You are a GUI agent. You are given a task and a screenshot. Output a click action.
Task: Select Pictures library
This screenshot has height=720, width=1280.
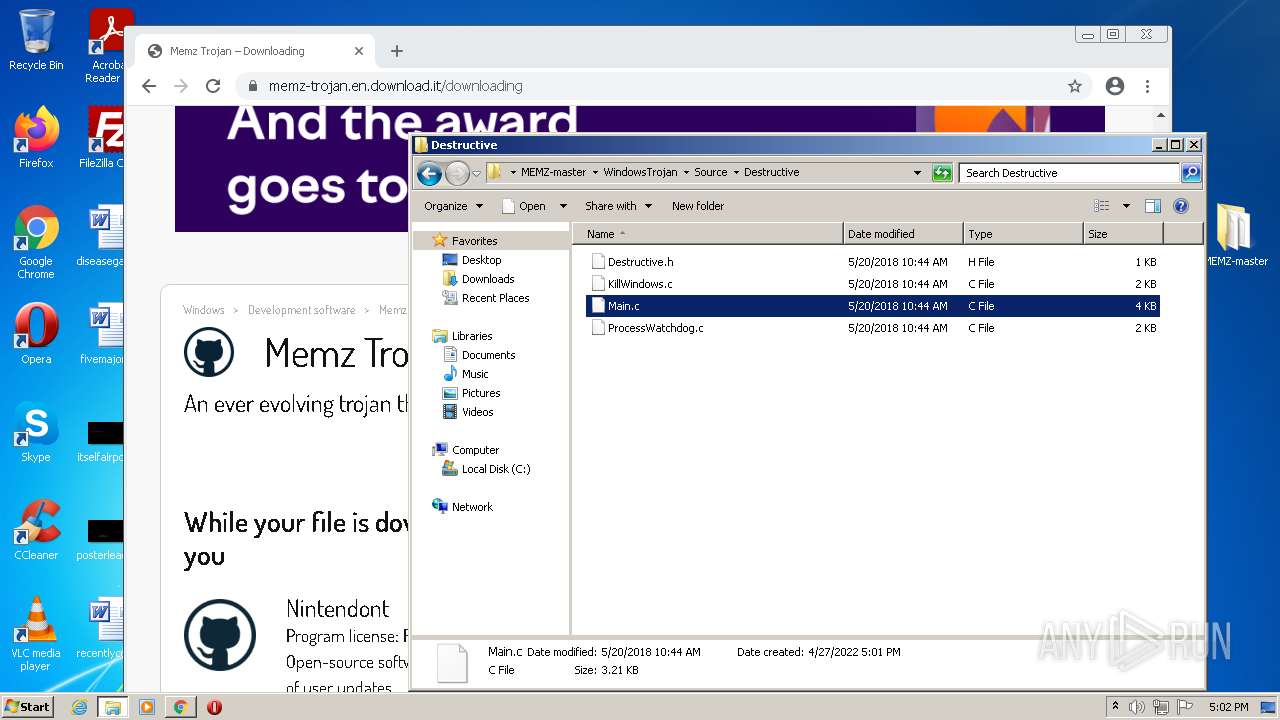tap(481, 393)
